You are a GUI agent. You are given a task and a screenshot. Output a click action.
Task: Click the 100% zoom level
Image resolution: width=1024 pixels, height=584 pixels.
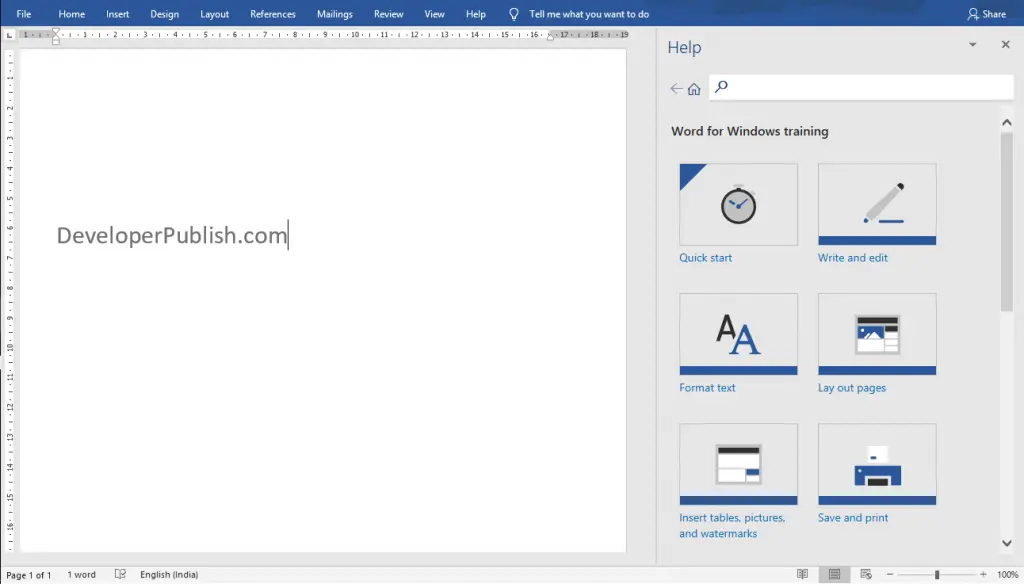click(x=1008, y=575)
